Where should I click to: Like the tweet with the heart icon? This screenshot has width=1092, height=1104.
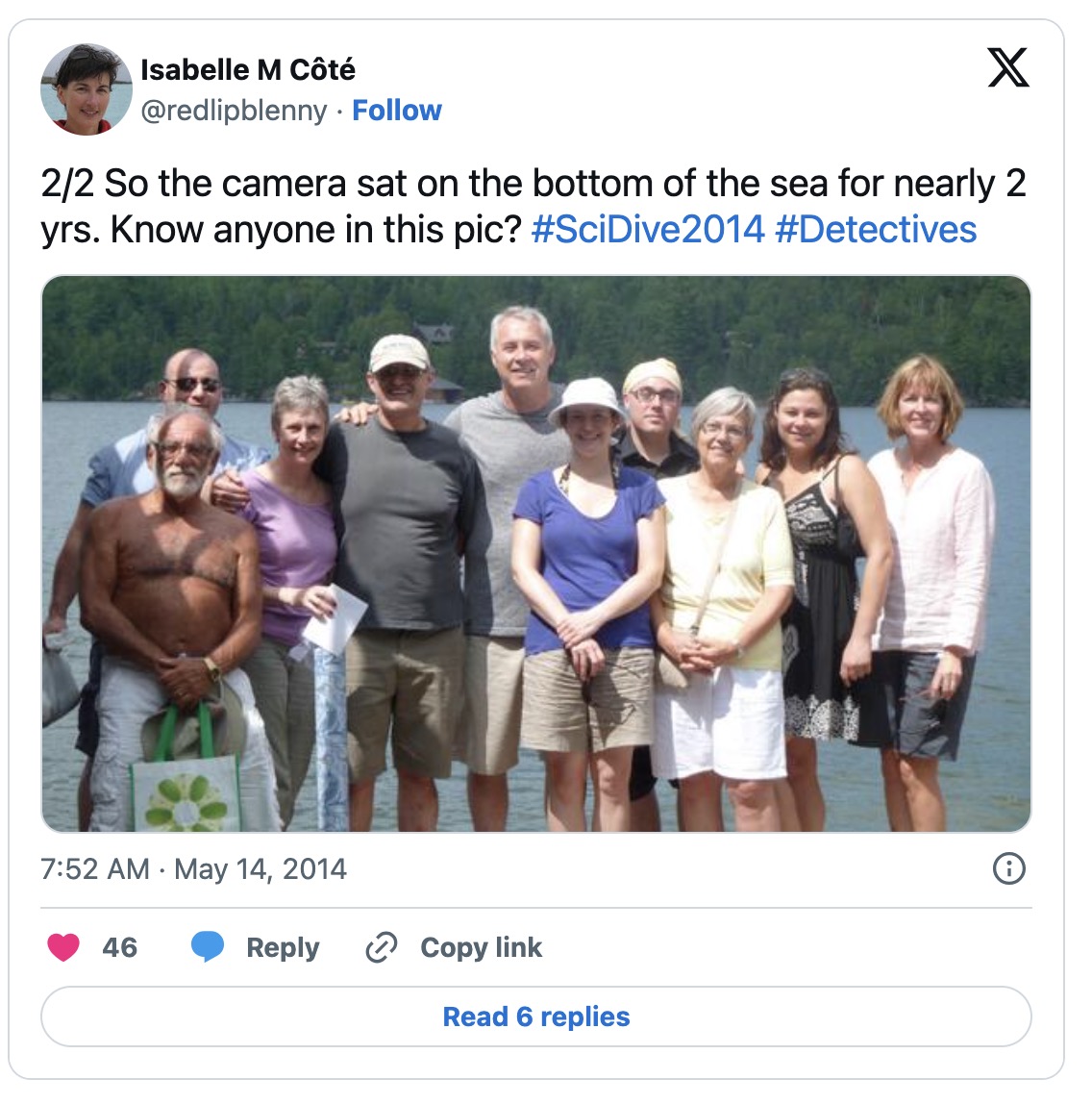[63, 947]
